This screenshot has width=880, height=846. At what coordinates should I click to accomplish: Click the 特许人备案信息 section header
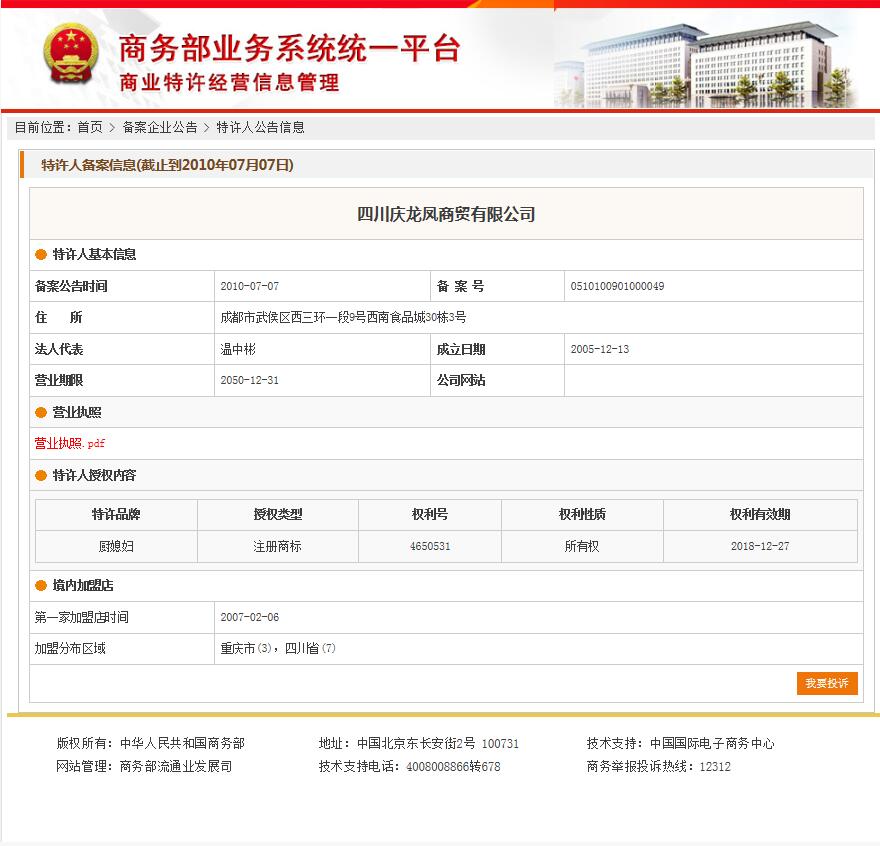click(x=167, y=165)
